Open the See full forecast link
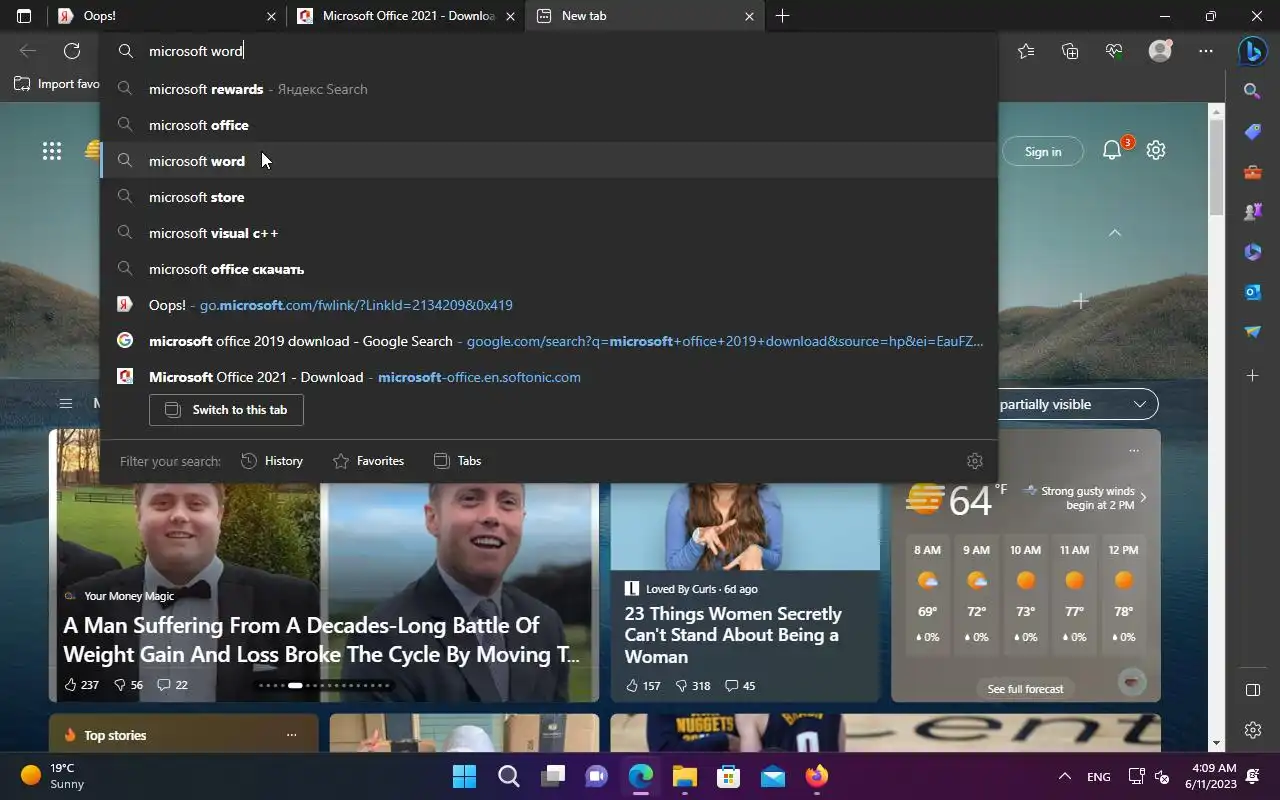Screen dimensions: 1280x800 coord(1025,689)
